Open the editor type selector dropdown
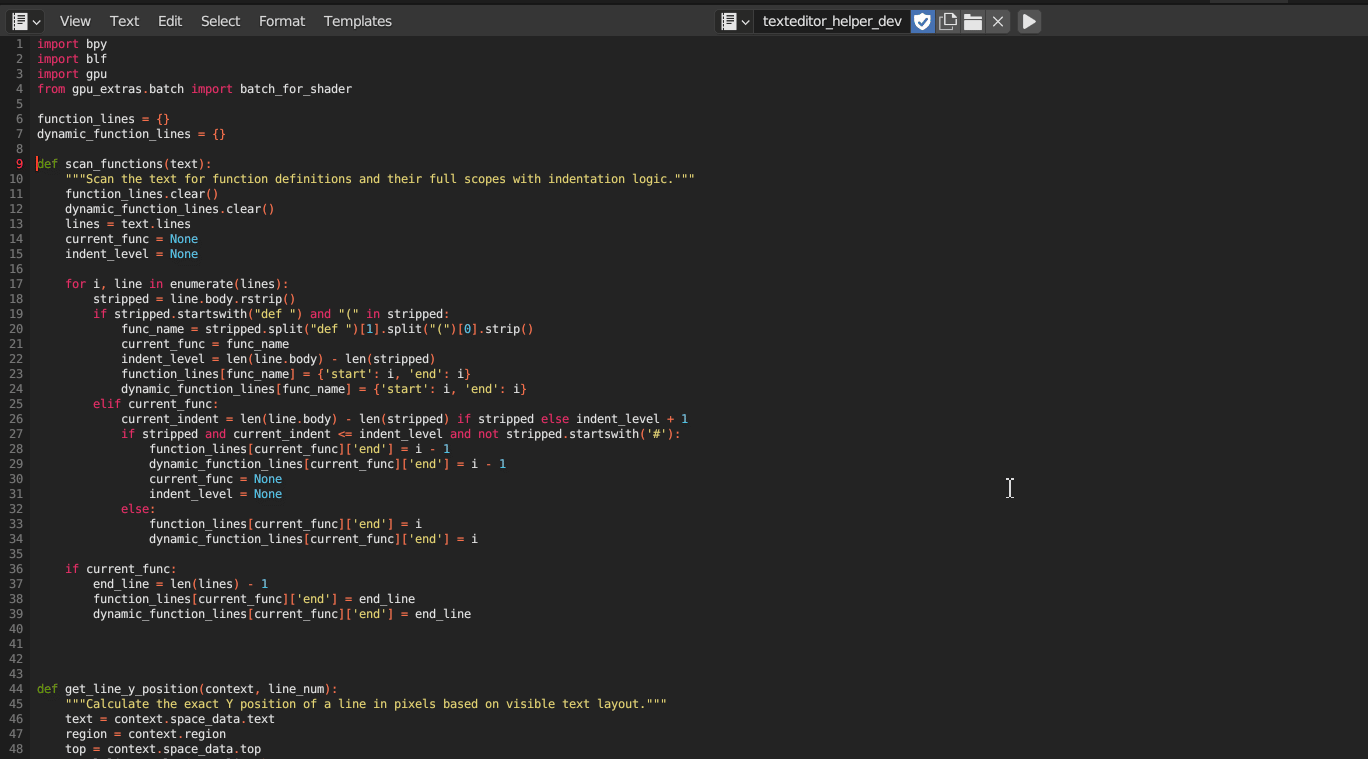1368x759 pixels. point(26,21)
